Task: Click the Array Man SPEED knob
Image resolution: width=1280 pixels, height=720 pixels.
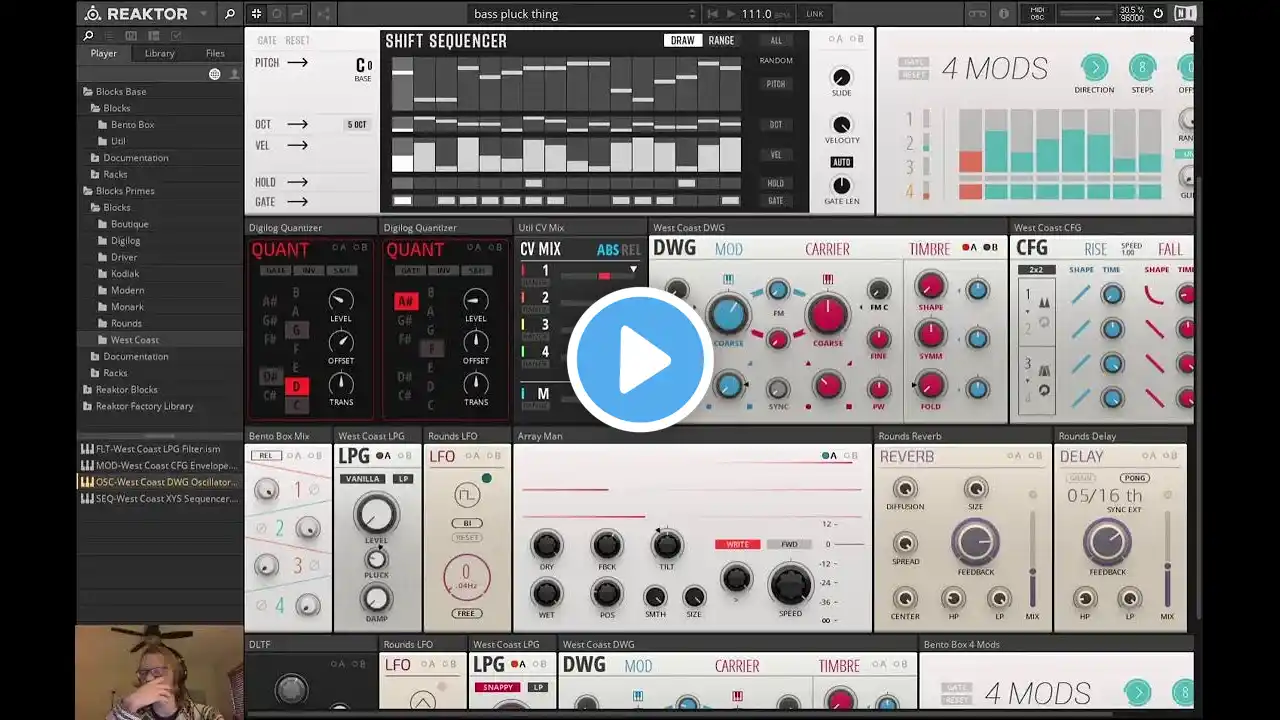Action: click(790, 585)
